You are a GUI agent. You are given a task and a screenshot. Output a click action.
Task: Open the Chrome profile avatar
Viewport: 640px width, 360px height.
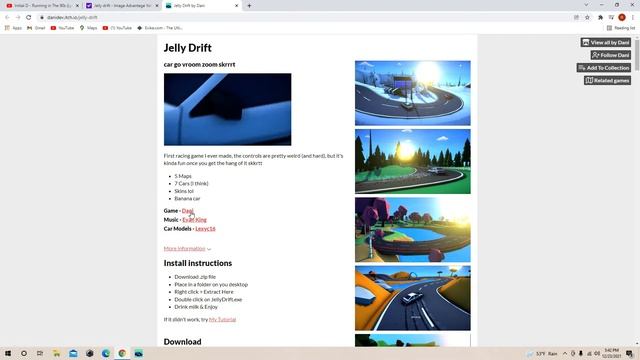coord(622,18)
